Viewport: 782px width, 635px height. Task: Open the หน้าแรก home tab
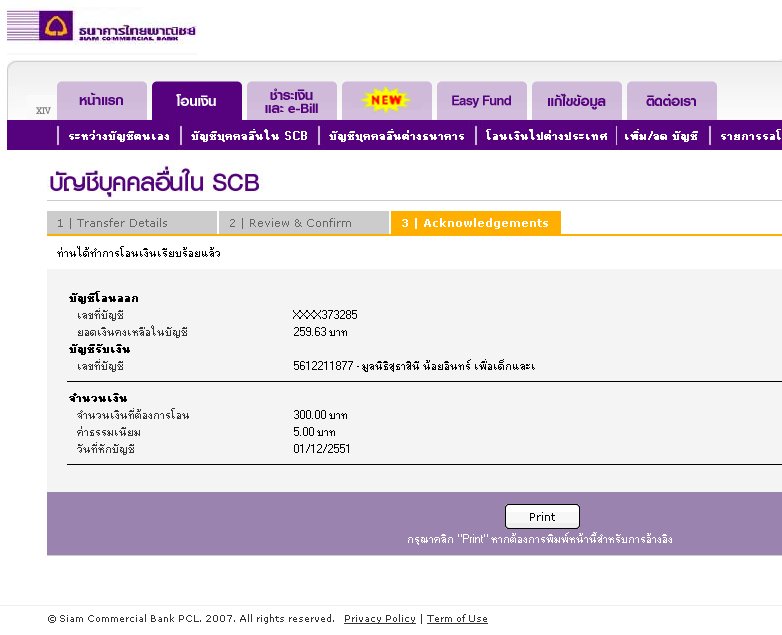102,101
